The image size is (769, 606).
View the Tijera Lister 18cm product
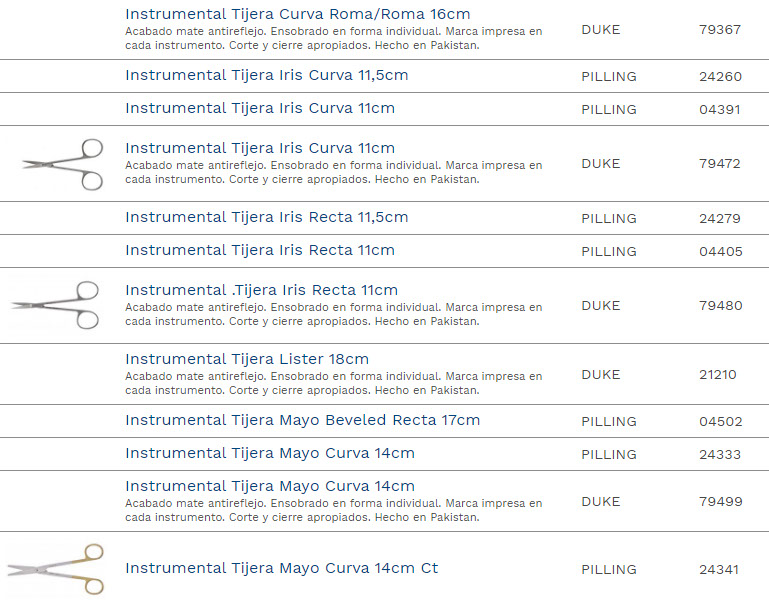pos(246,359)
